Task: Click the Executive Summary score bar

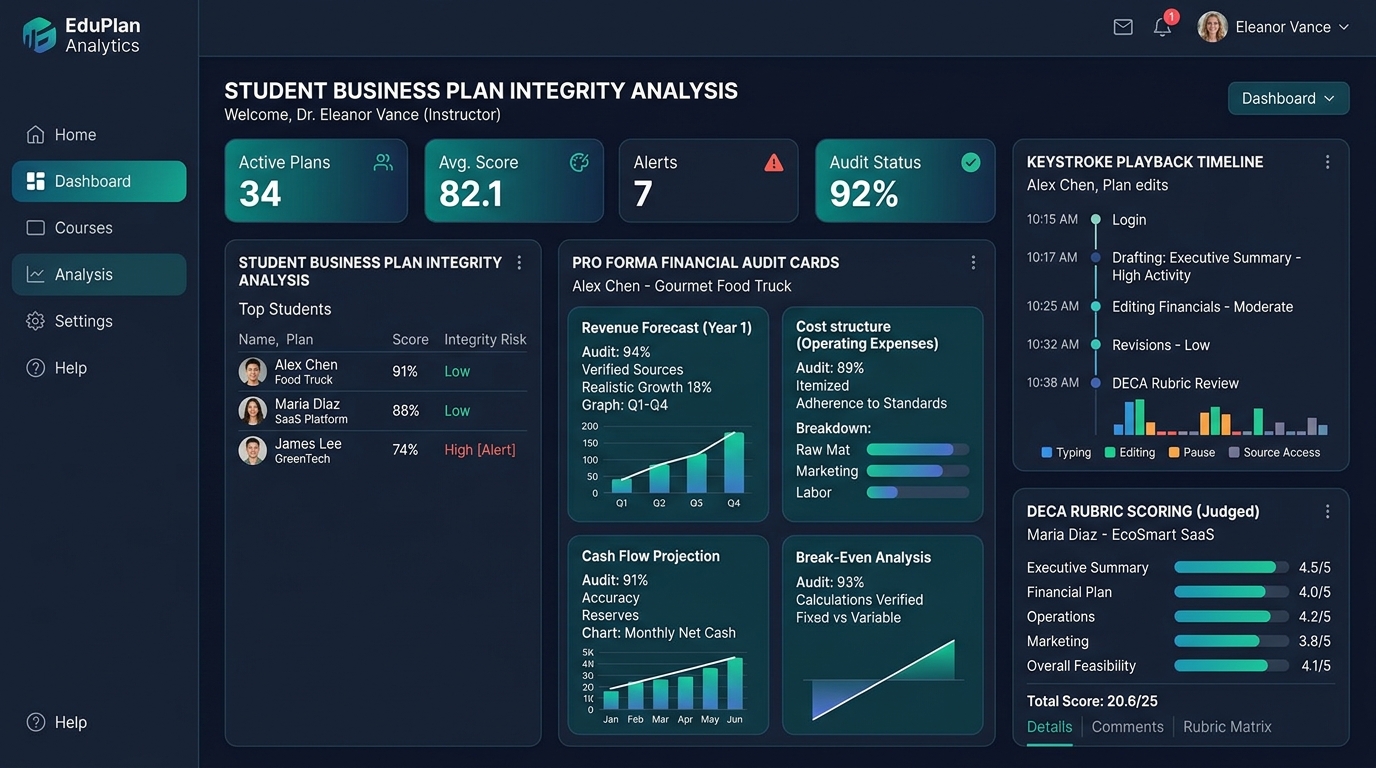Action: click(1231, 567)
